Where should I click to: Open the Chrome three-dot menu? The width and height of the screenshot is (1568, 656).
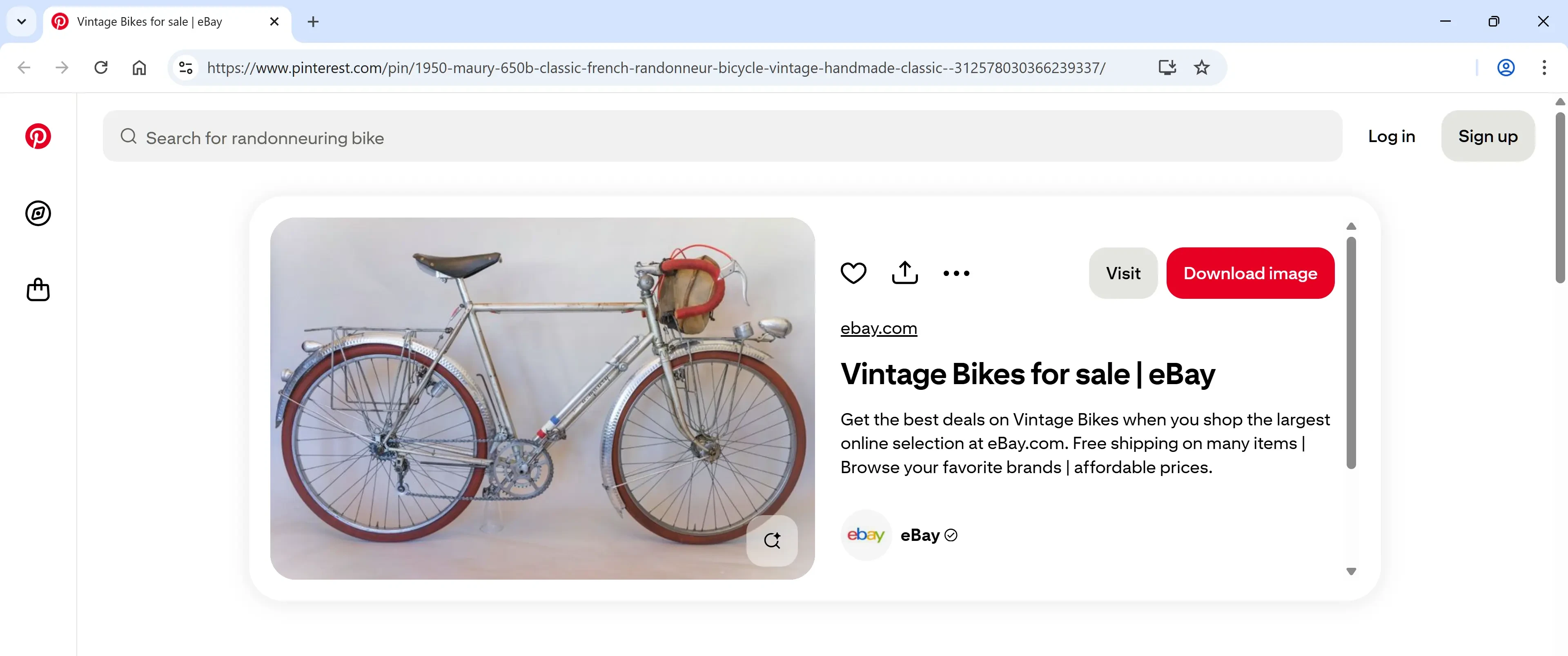[x=1544, y=67]
